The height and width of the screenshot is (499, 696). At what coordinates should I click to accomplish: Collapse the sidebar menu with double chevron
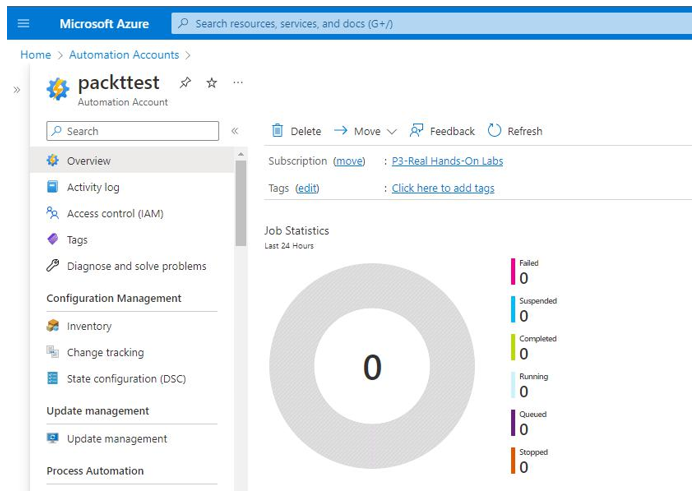pos(235,131)
